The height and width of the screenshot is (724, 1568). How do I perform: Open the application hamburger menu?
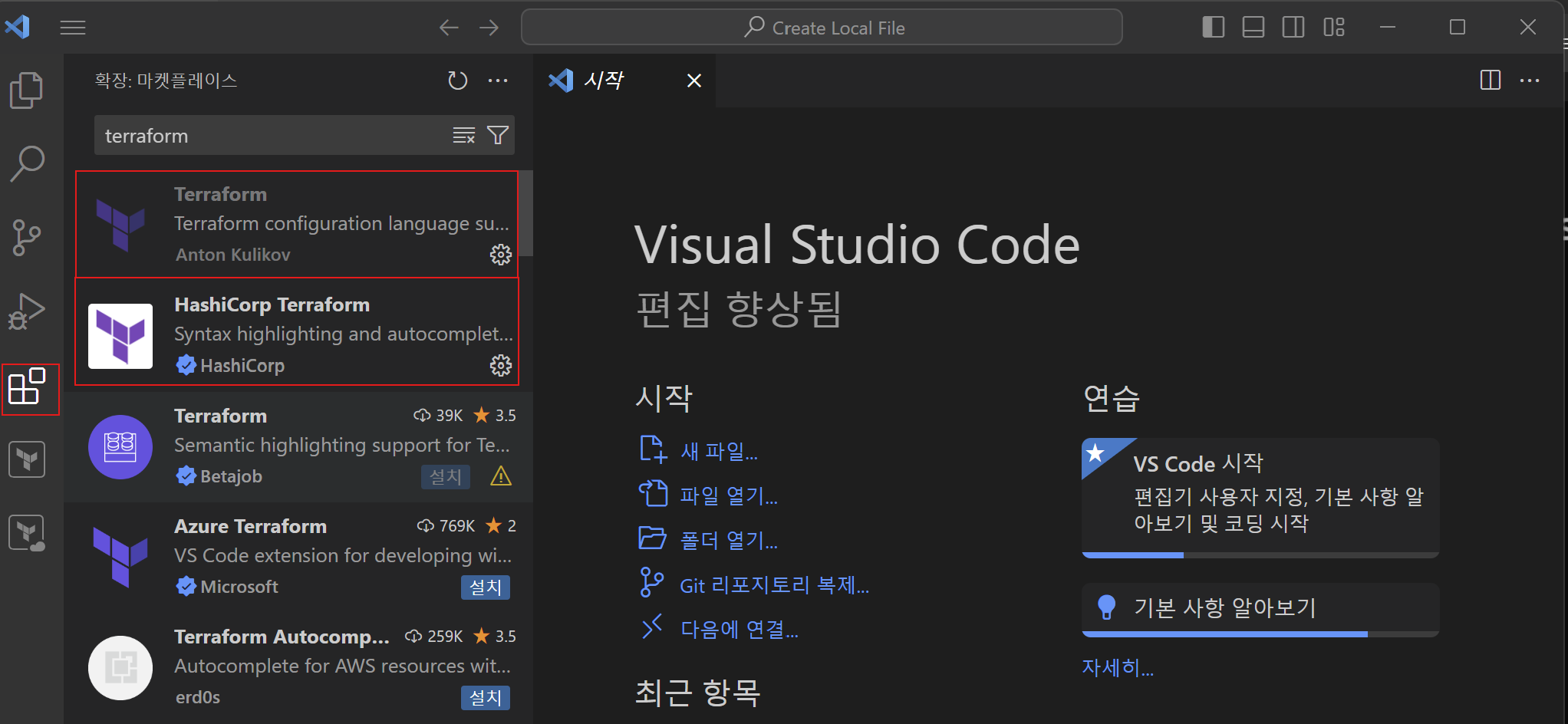pos(73,28)
